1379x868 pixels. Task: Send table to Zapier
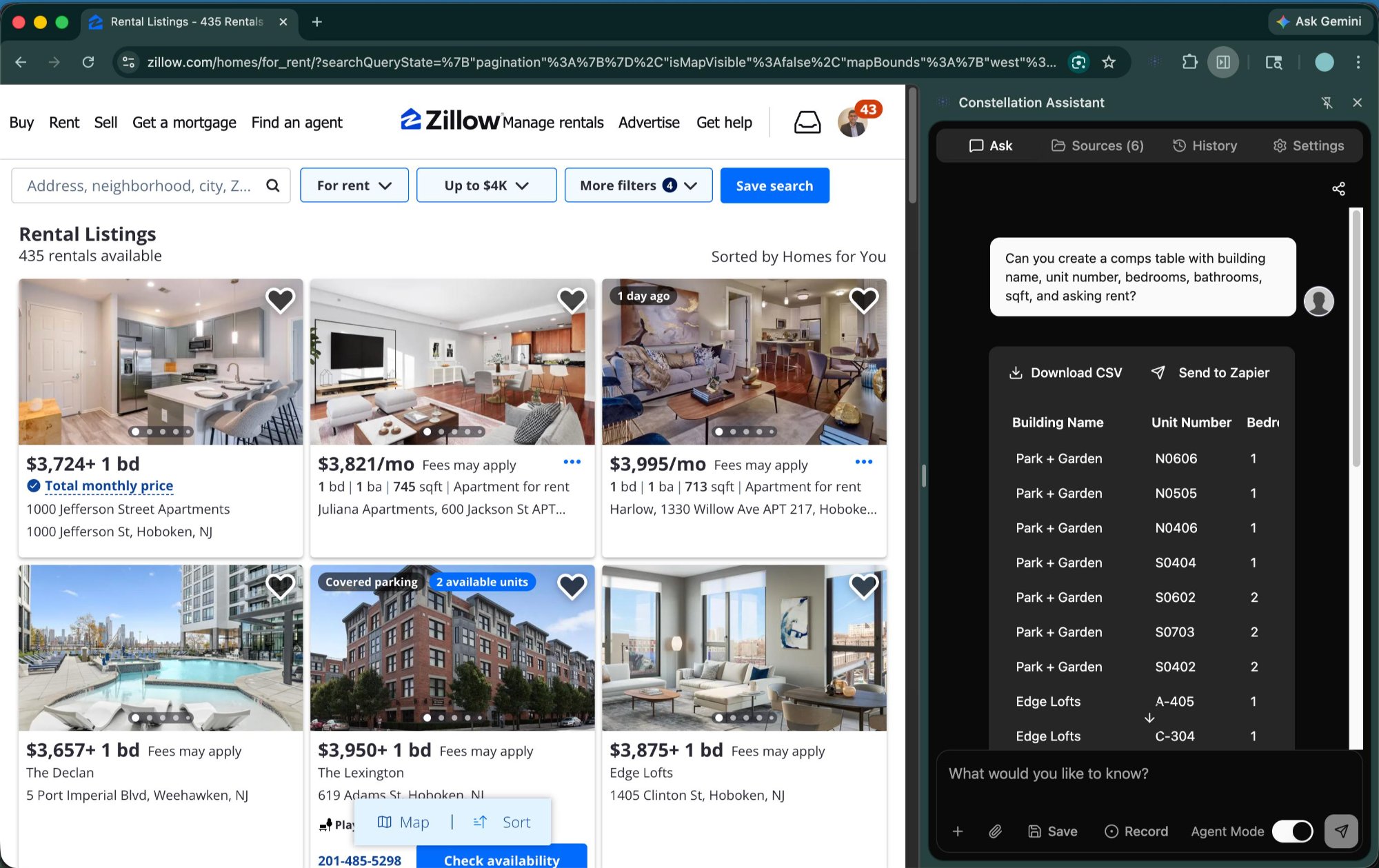(x=1210, y=373)
